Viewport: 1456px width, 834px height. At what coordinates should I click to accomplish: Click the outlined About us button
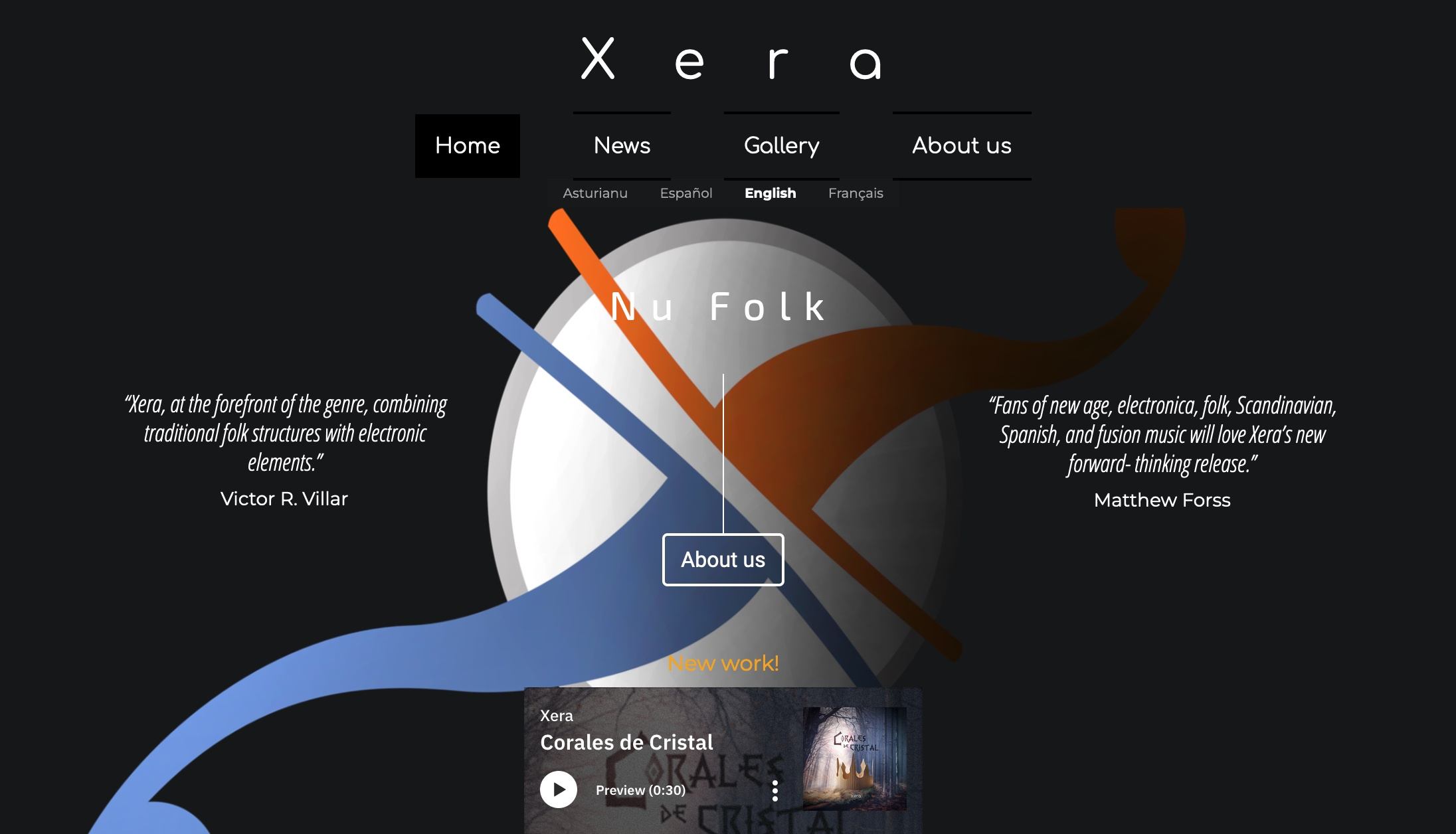coord(723,560)
